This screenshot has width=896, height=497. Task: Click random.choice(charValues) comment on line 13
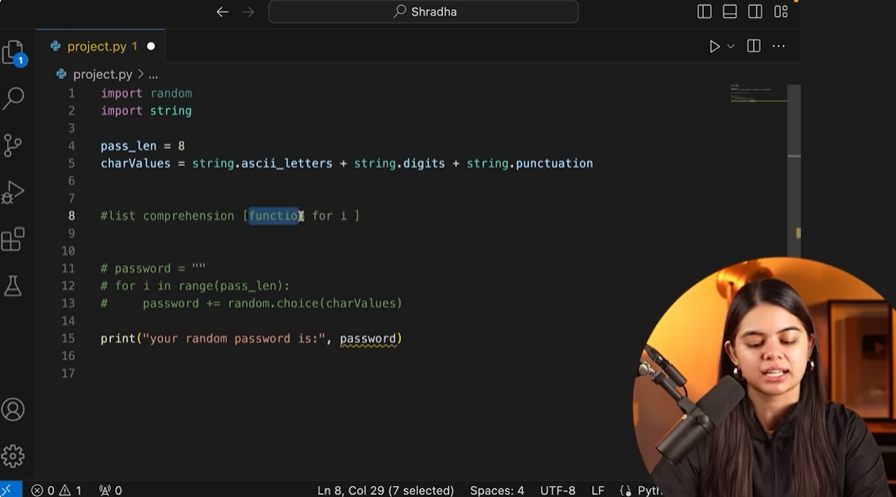[x=315, y=303]
